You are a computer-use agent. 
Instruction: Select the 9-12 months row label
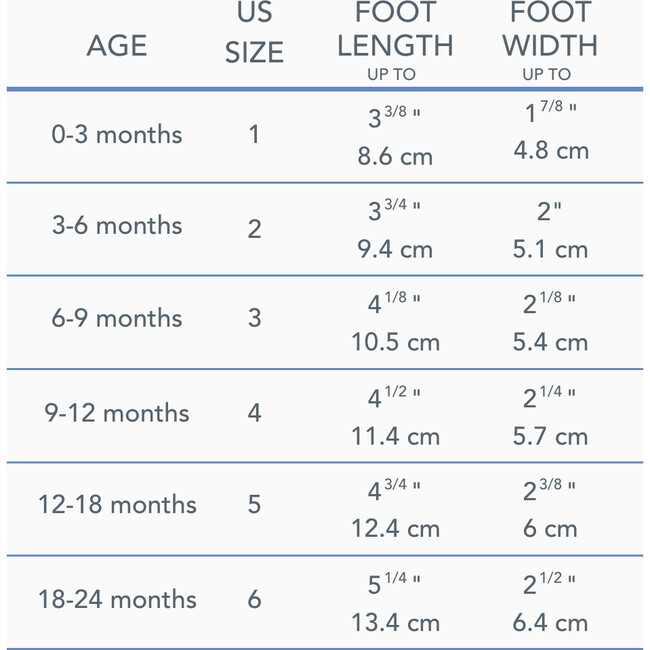[x=117, y=412]
